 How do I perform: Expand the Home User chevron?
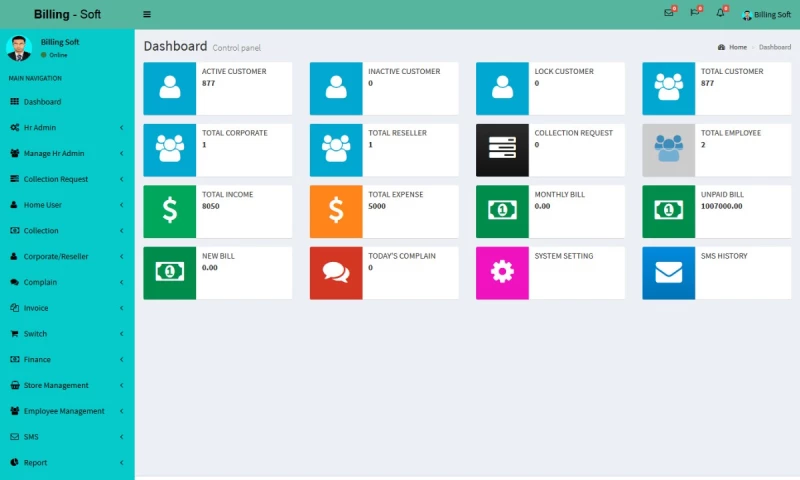[121, 205]
